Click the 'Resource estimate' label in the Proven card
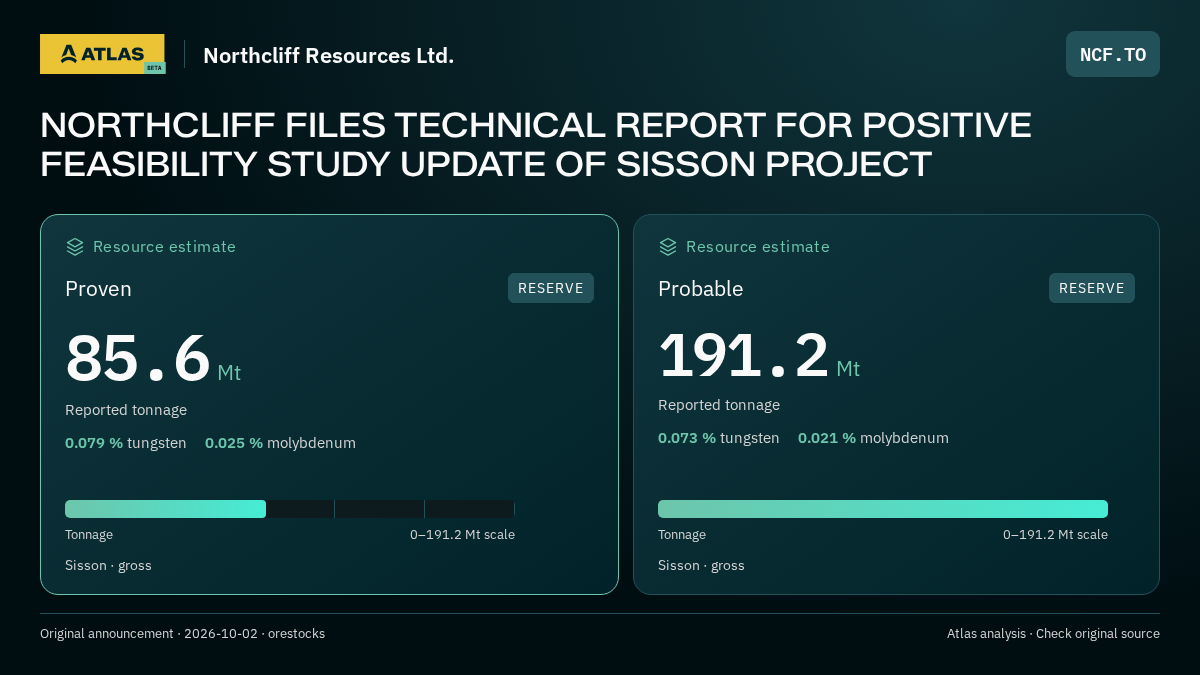The width and height of the screenshot is (1200, 675). tap(164, 247)
